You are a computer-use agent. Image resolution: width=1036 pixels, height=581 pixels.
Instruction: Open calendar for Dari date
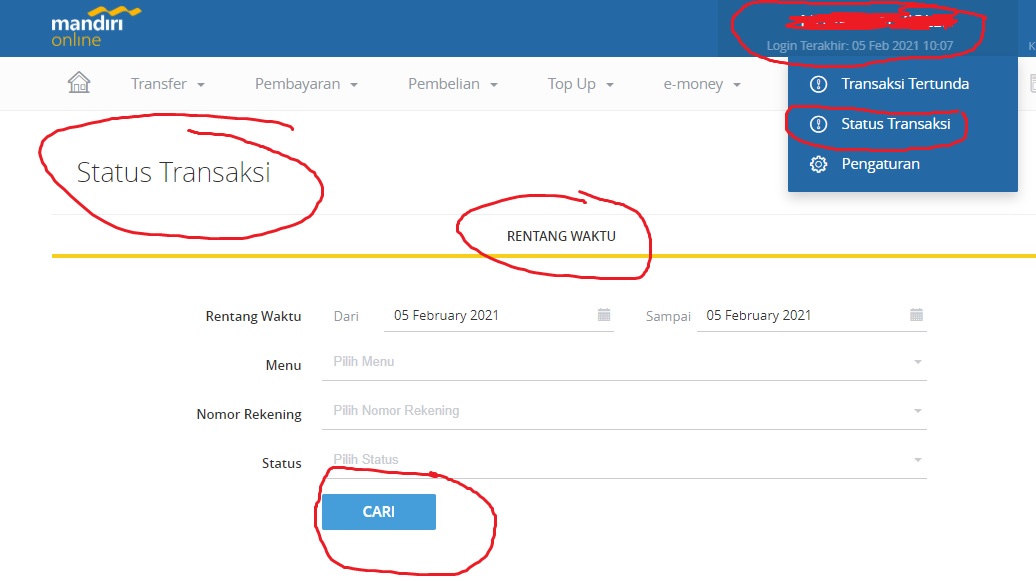pyautogui.click(x=604, y=315)
